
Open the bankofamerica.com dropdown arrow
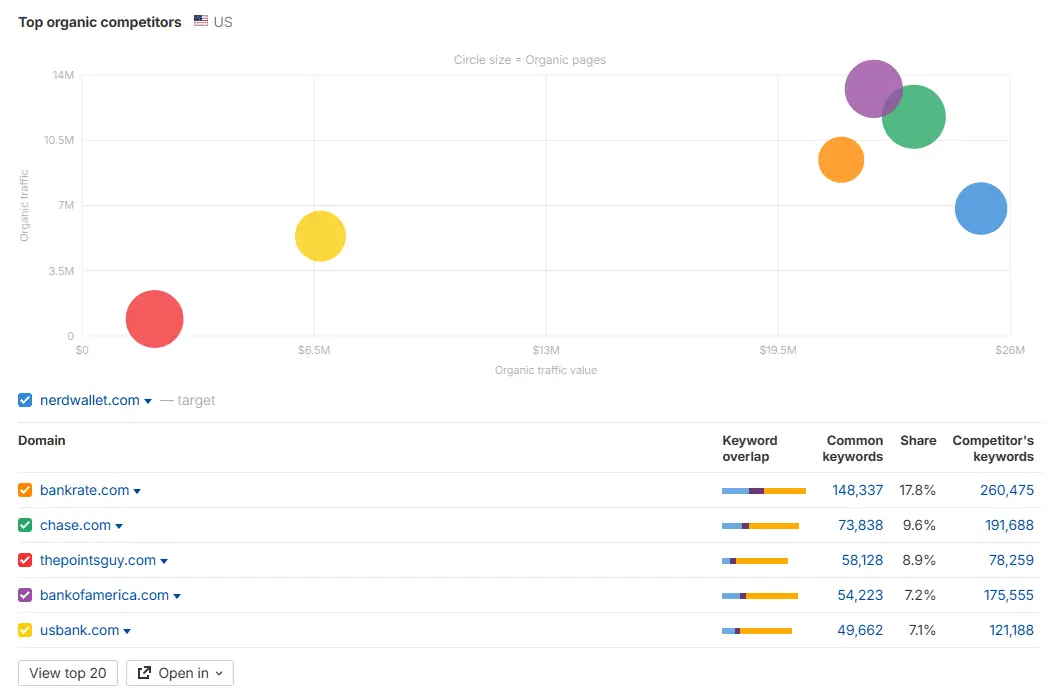(177, 597)
